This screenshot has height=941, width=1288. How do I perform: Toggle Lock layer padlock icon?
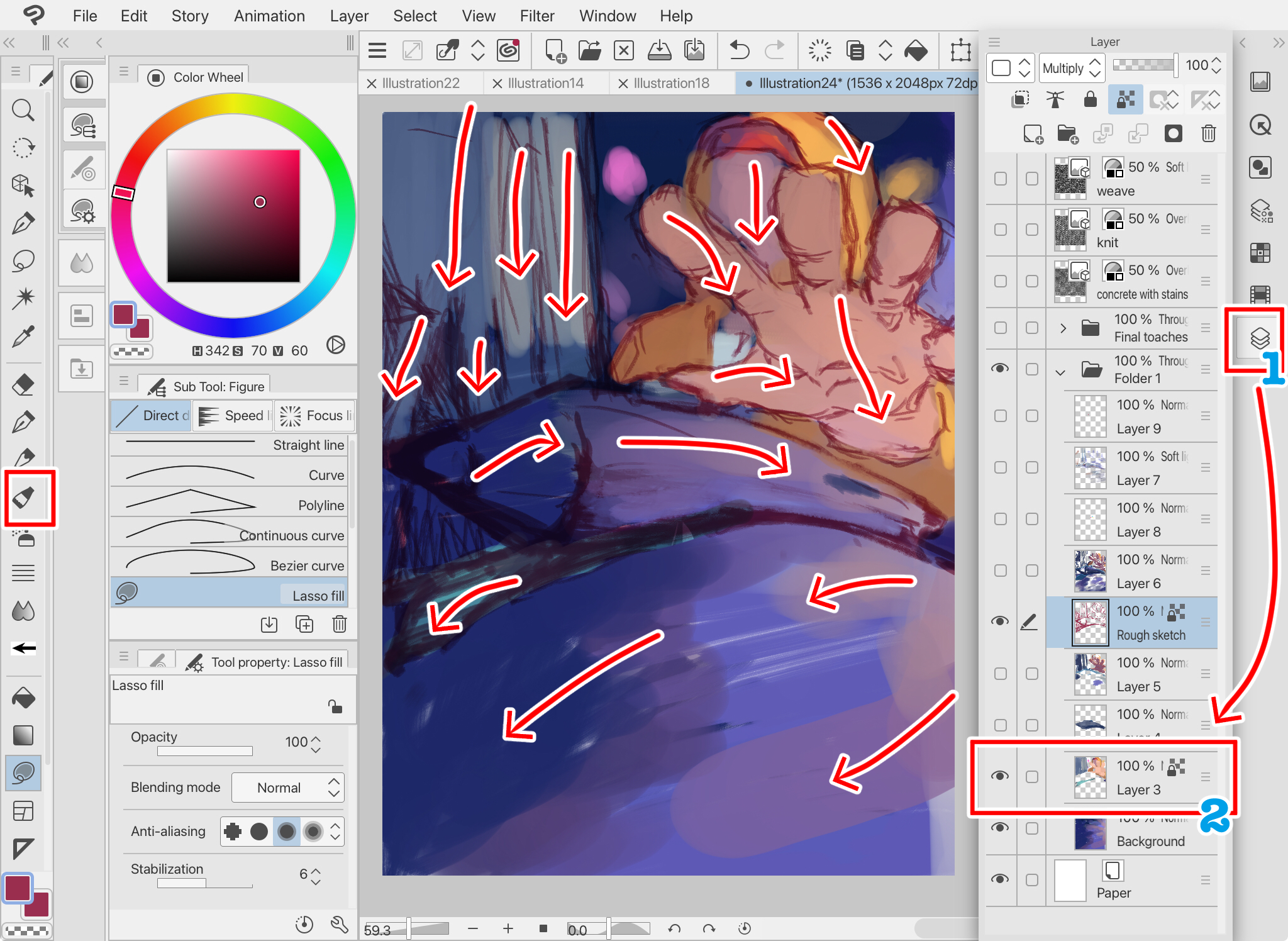click(1091, 99)
